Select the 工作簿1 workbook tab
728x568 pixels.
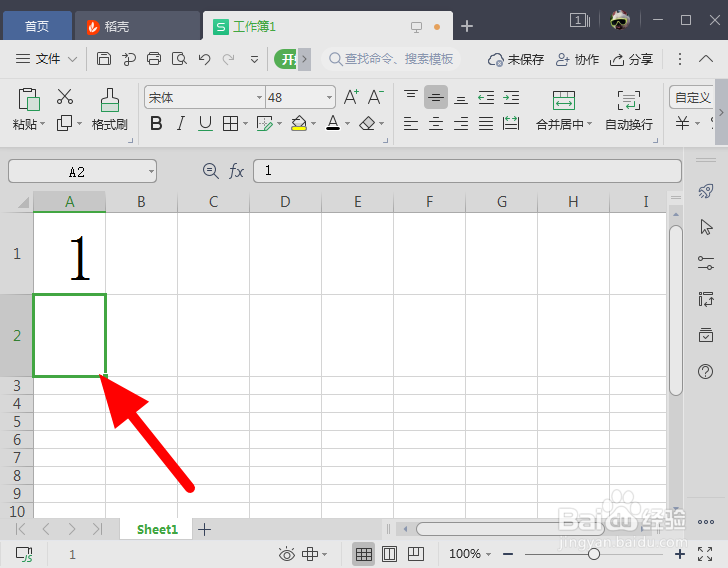tap(327, 26)
